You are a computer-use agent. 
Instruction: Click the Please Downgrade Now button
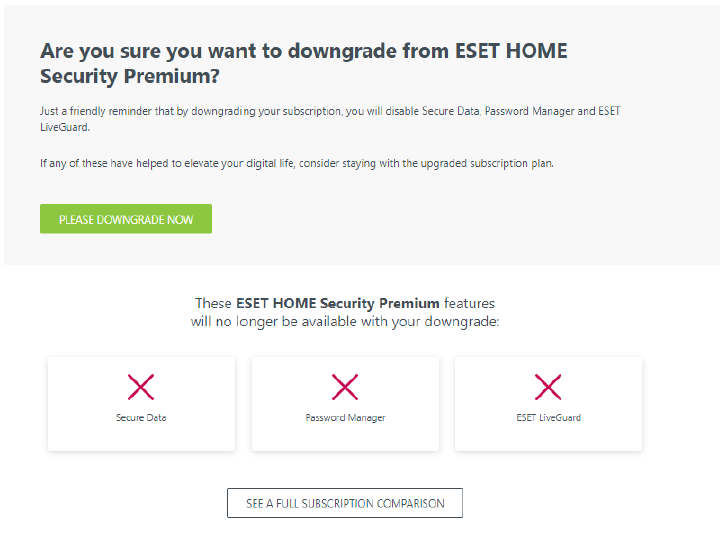click(126, 219)
